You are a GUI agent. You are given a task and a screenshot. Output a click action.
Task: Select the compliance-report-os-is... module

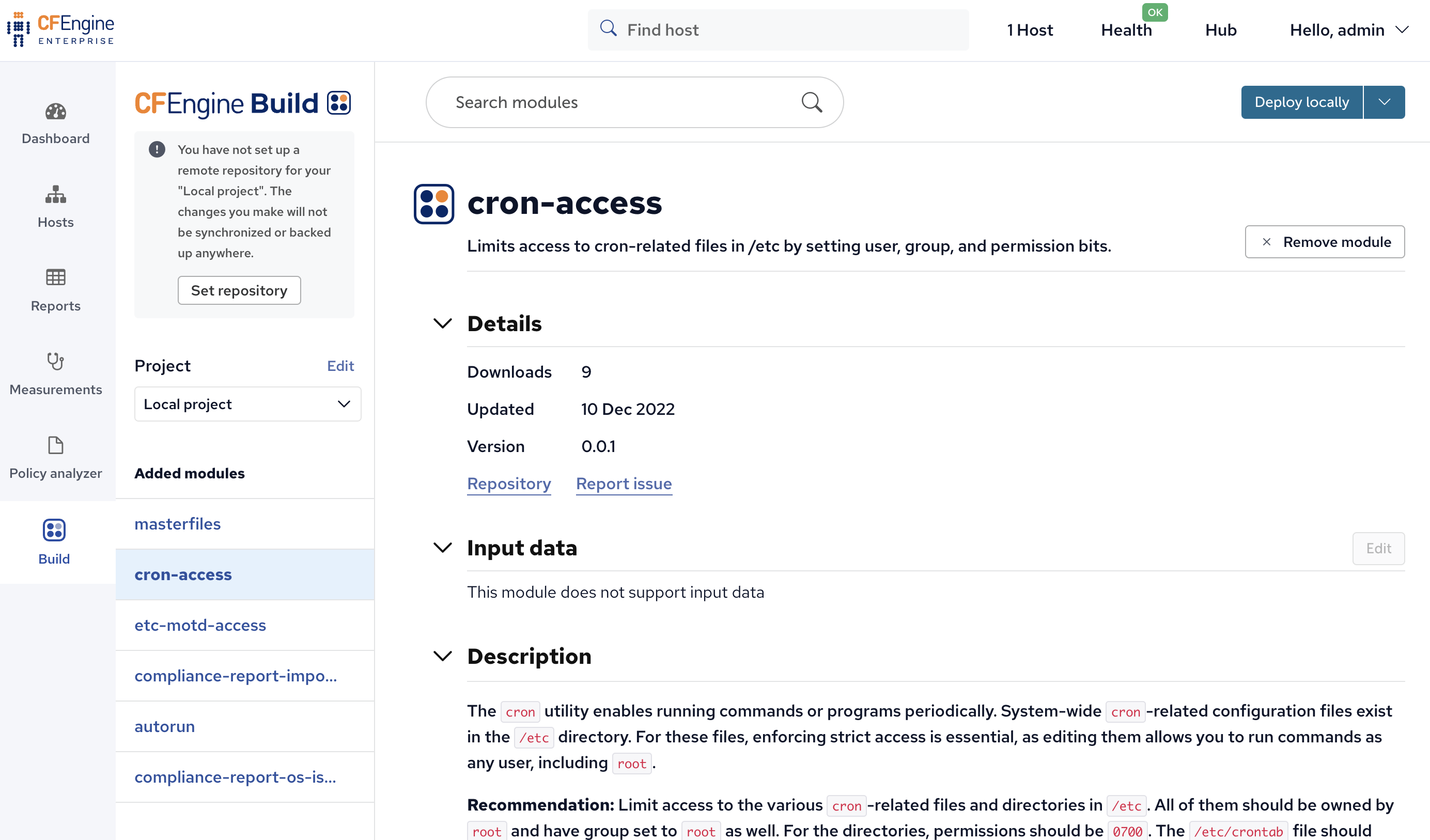point(245,776)
